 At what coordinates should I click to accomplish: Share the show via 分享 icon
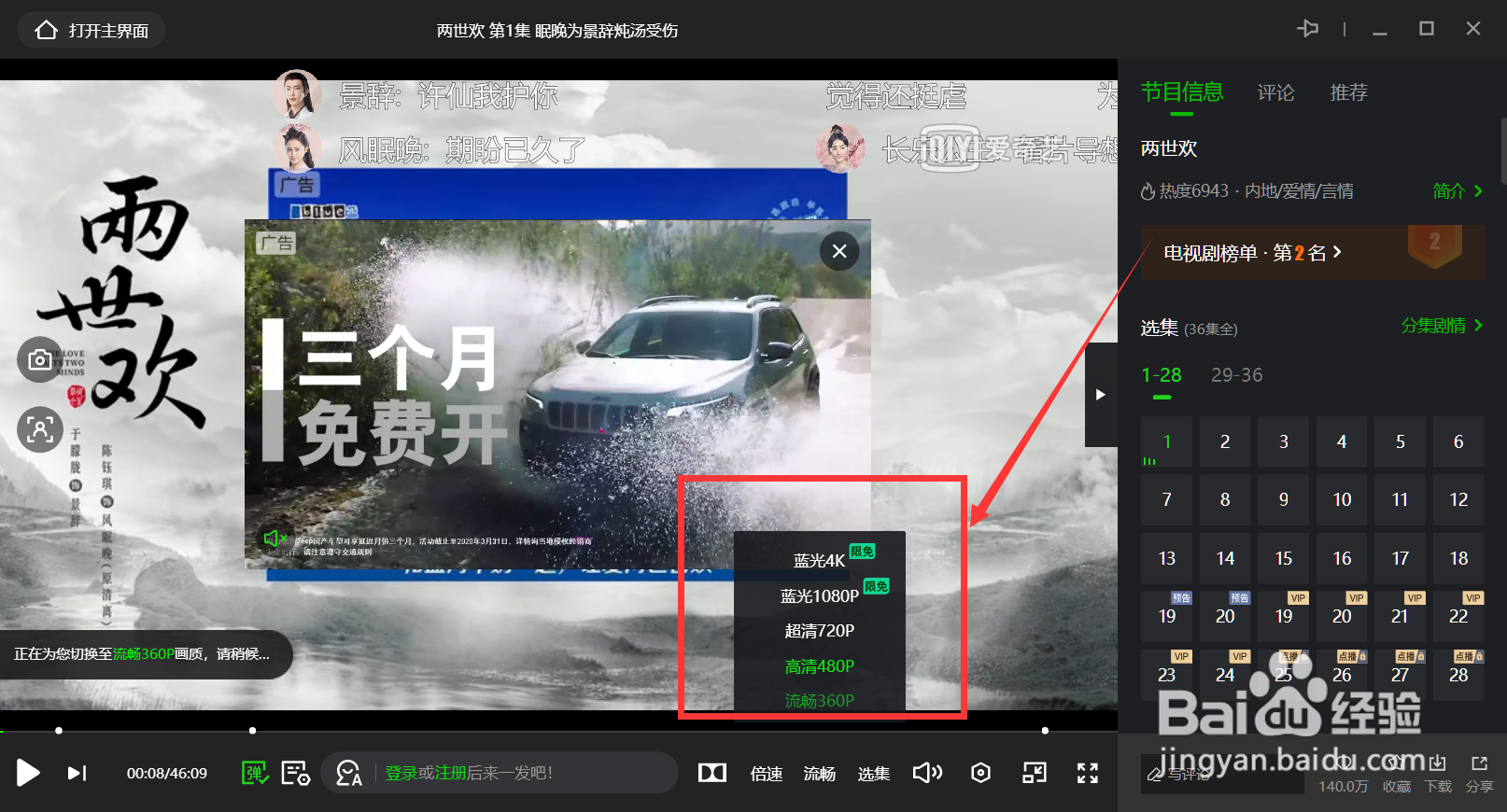[1479, 775]
